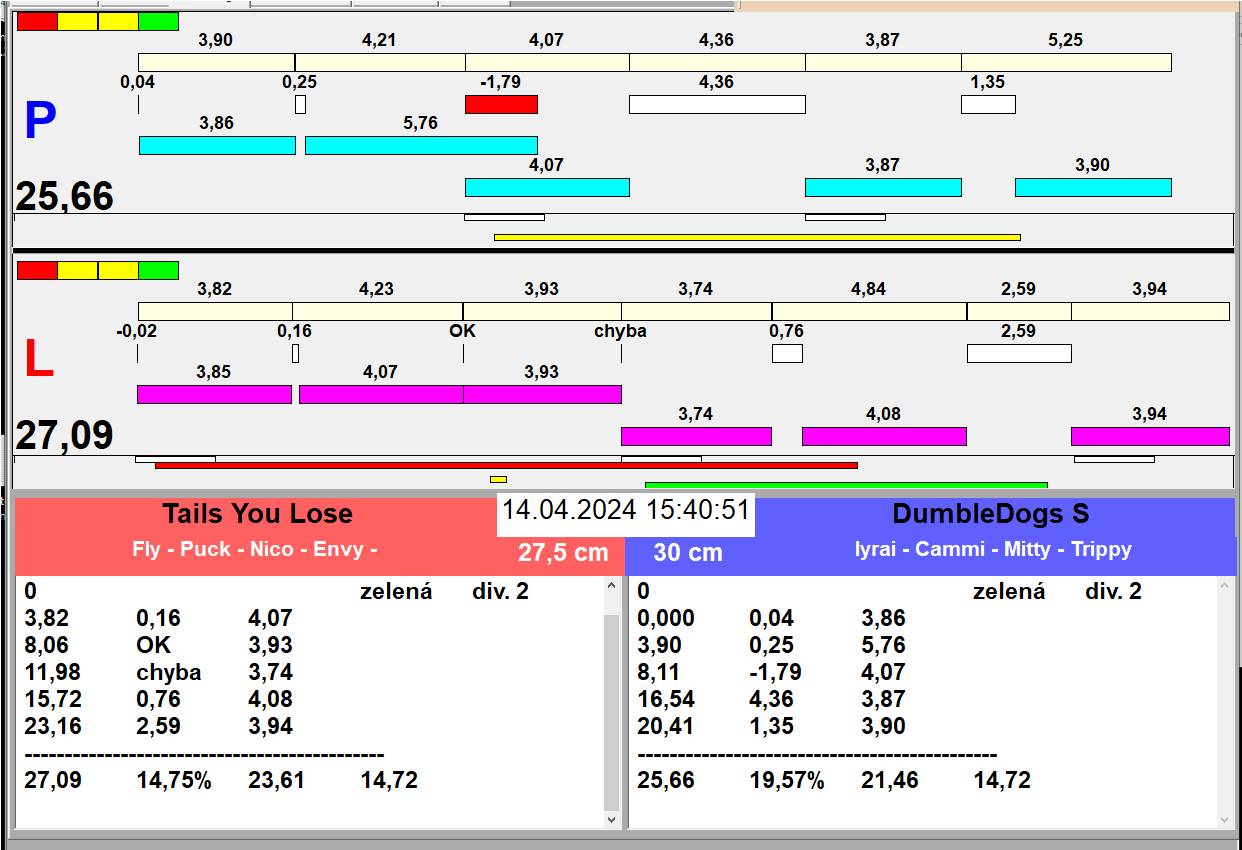The image size is (1242, 850).
Task: Click the 27,5 cm jump height label
Action: coord(563,553)
